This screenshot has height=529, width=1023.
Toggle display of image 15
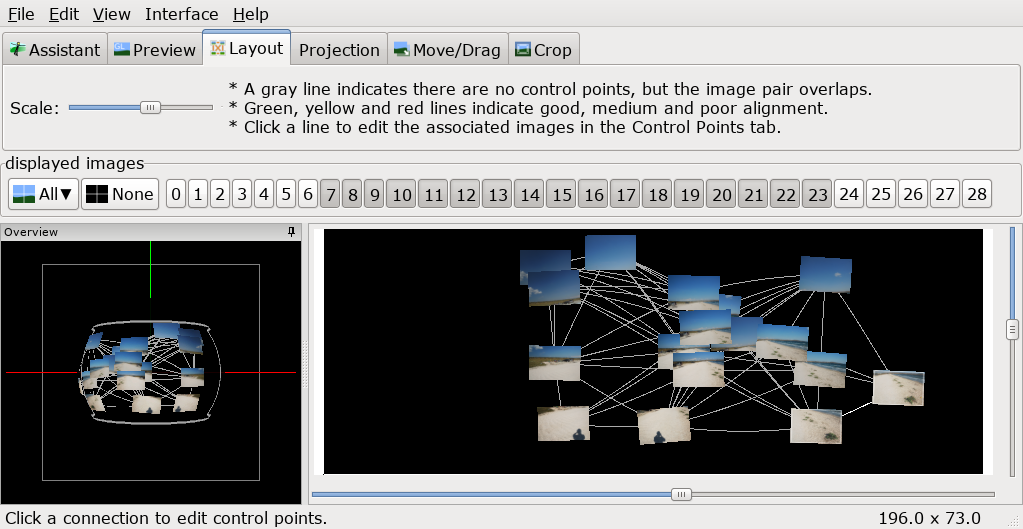pos(561,194)
